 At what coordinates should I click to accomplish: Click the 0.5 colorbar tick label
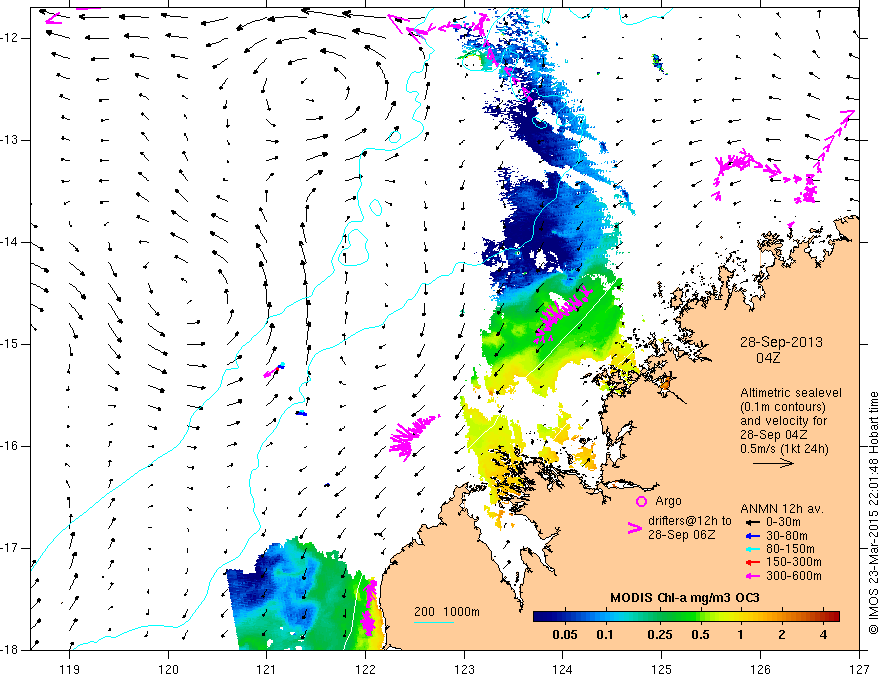(700, 635)
